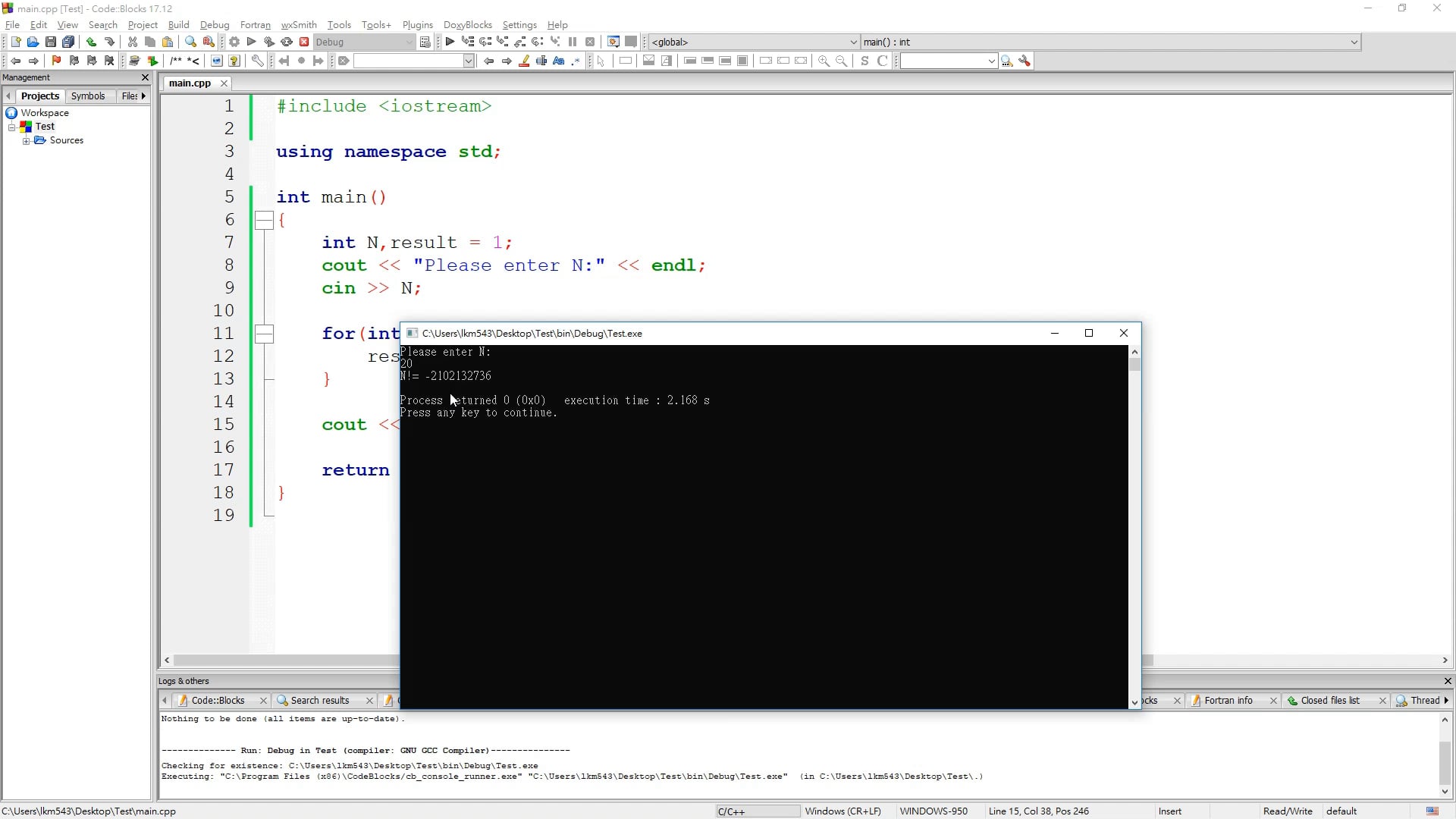
Task: Switch to the Symbols tab
Action: pyautogui.click(x=88, y=96)
